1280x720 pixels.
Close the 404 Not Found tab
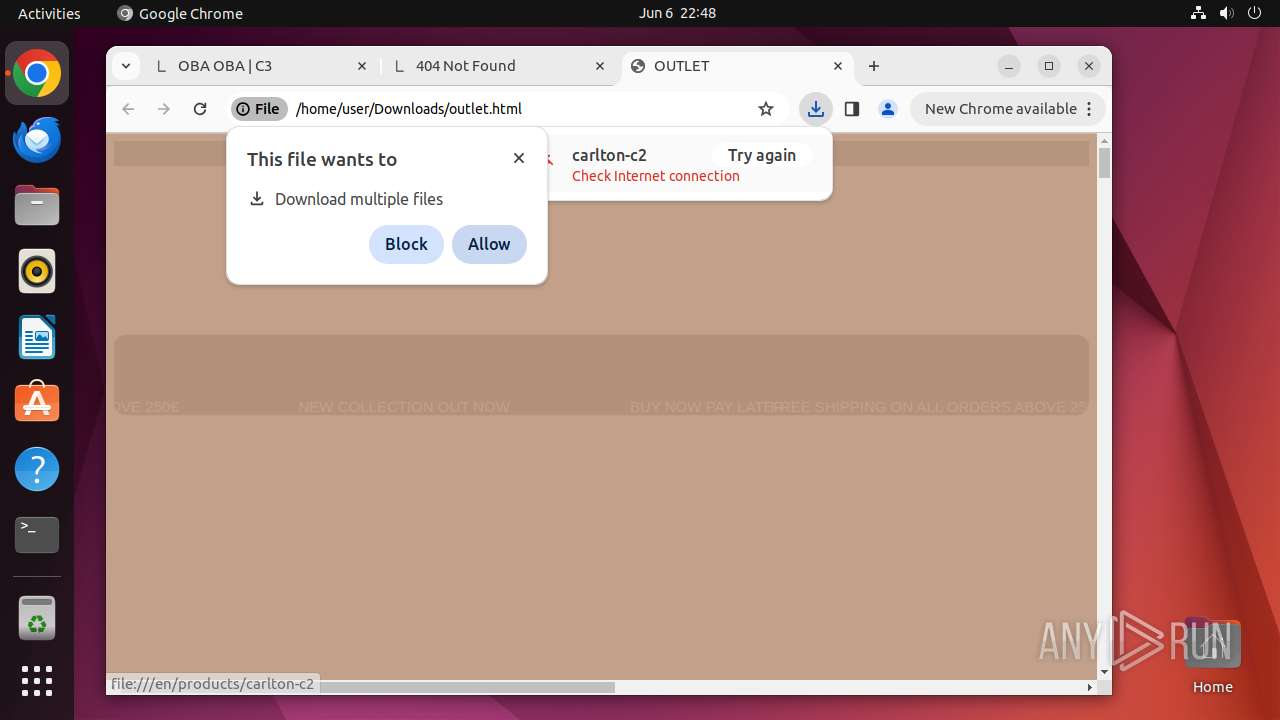pyautogui.click(x=600, y=66)
